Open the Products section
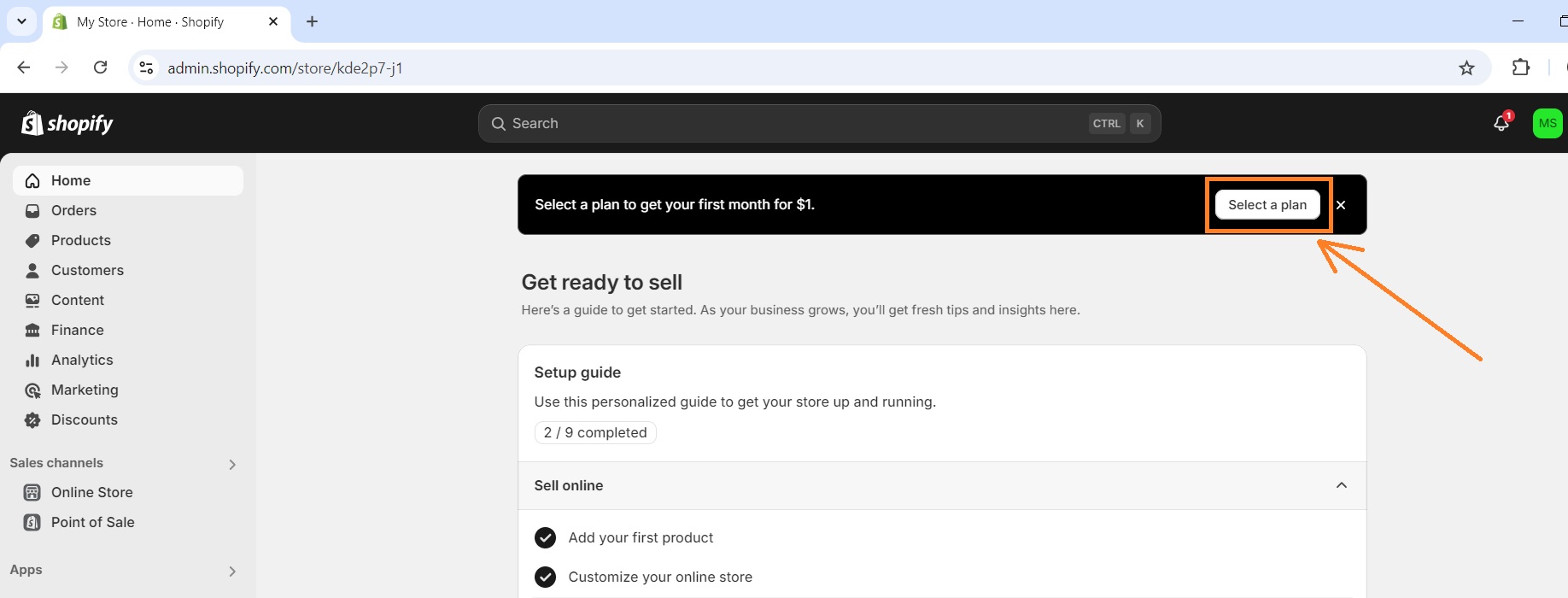This screenshot has width=1568, height=598. coord(80,240)
